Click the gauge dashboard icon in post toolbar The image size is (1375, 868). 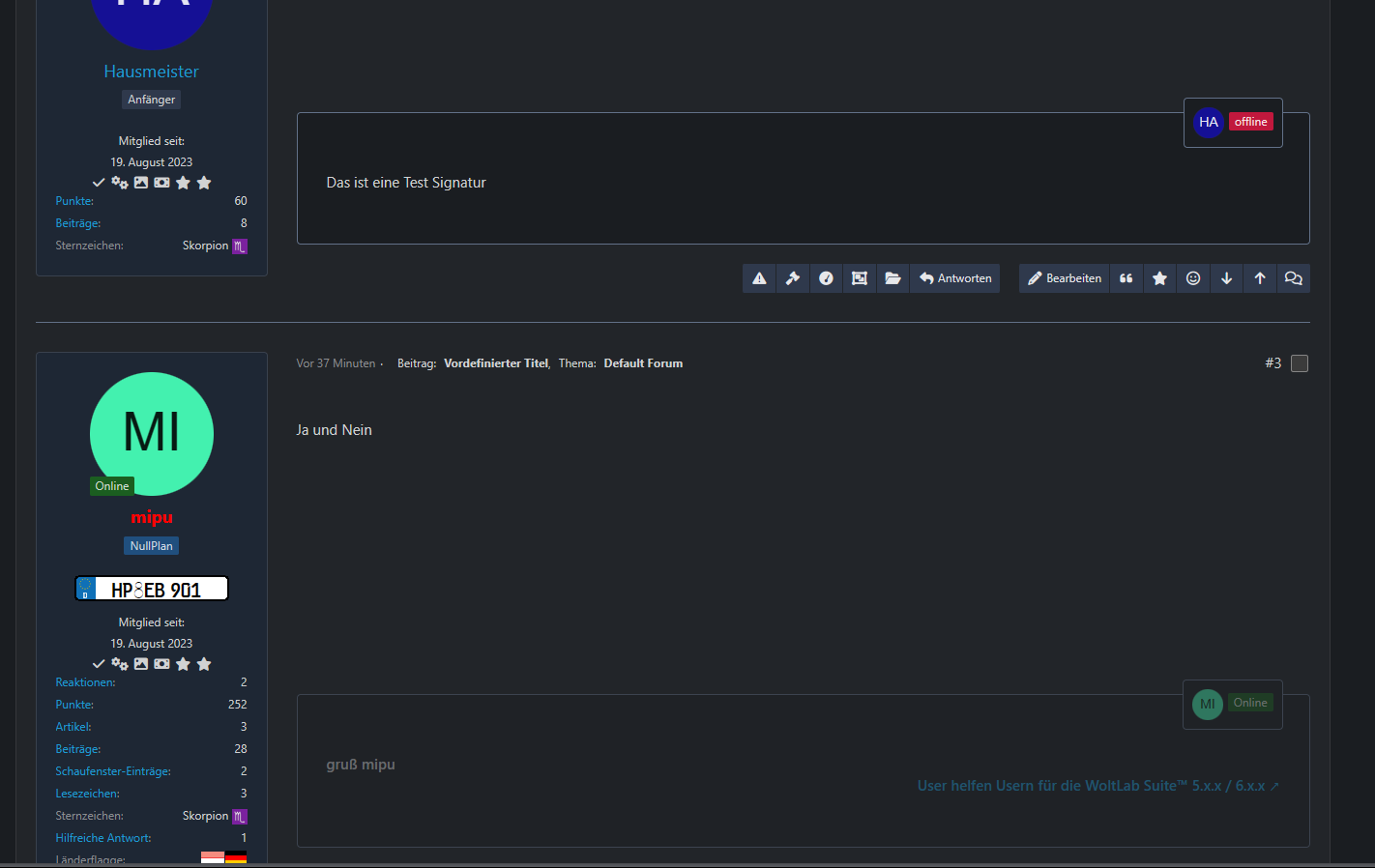click(x=826, y=278)
